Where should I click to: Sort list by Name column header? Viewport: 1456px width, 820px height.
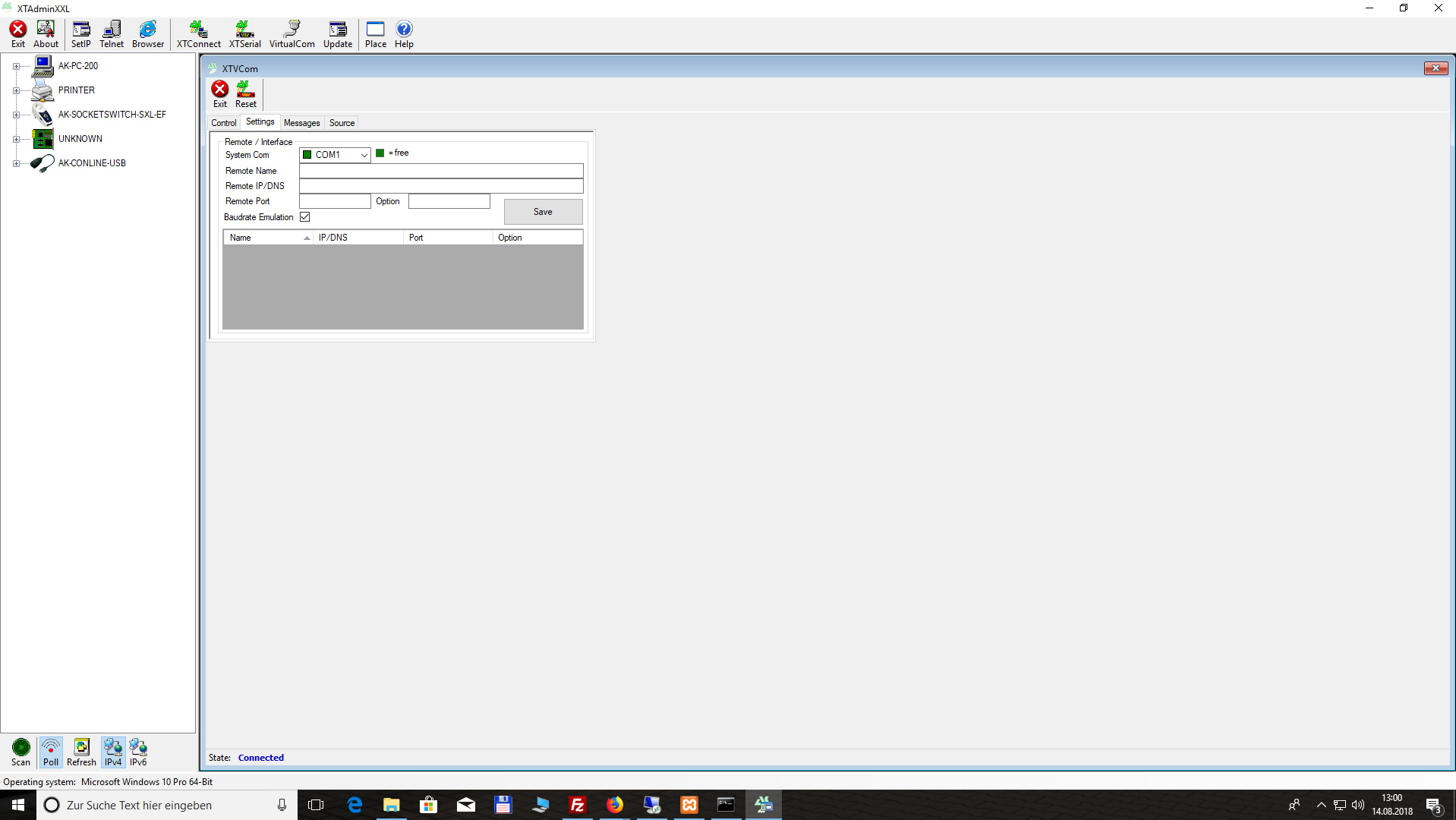[269, 238]
